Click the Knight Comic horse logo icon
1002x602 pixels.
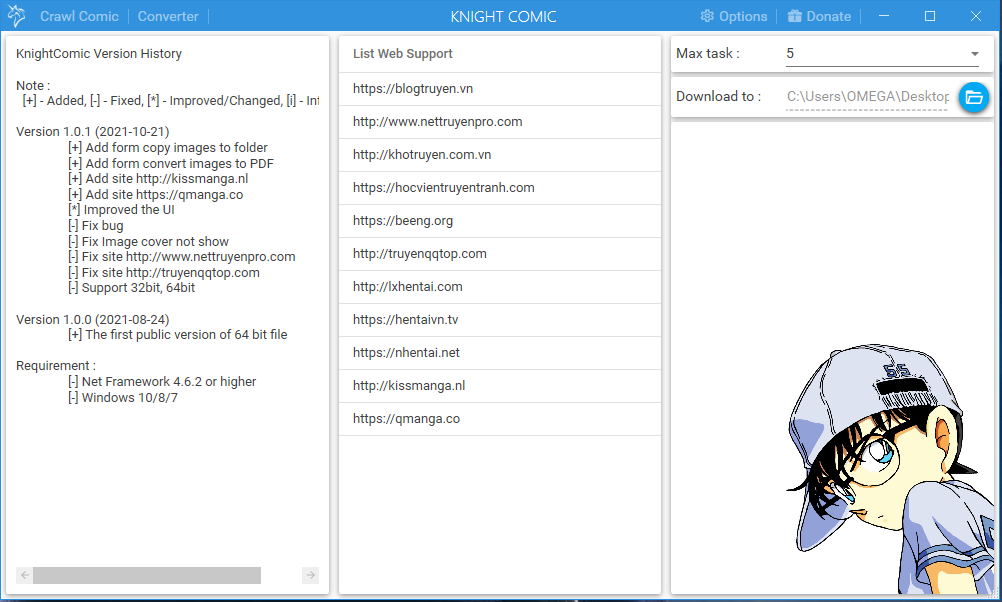click(17, 15)
